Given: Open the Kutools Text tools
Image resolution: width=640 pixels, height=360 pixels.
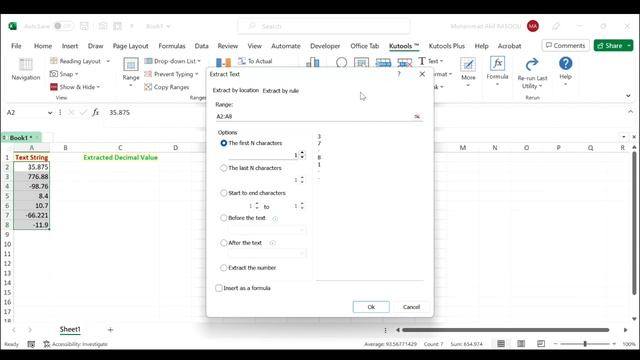Looking at the screenshot, I should tap(430, 61).
